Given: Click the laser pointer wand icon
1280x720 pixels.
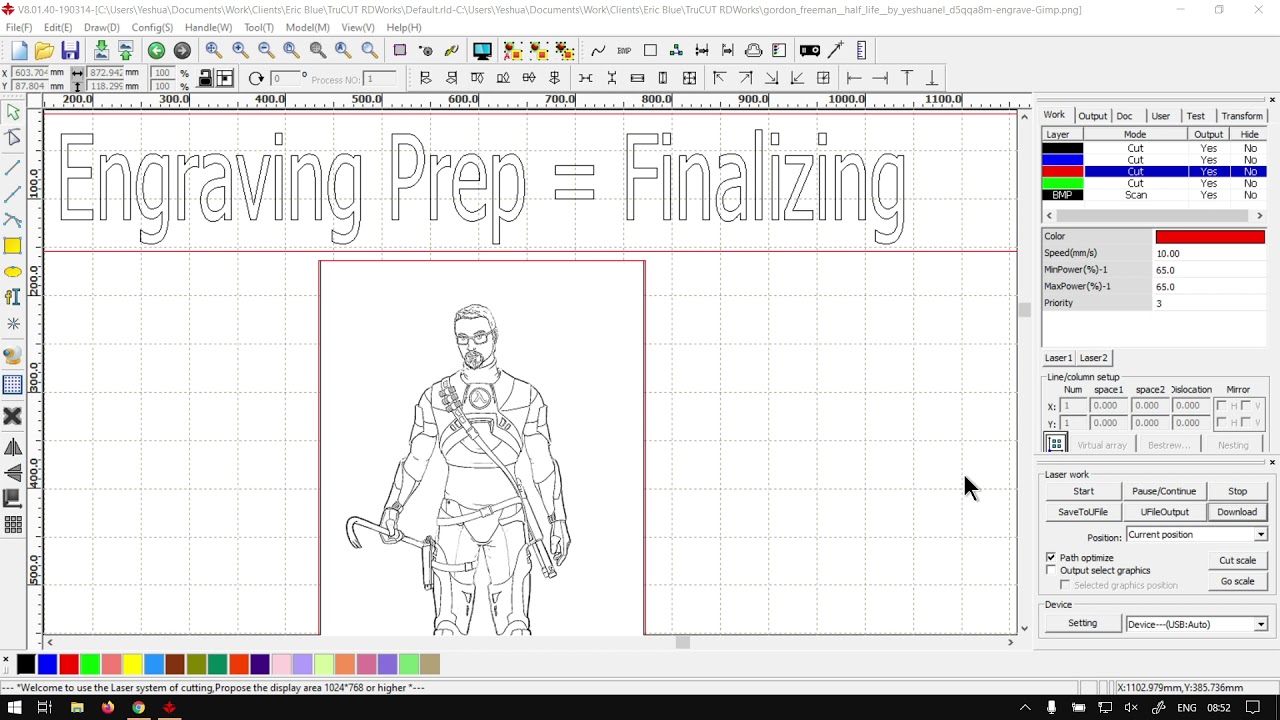Looking at the screenshot, I should 836,50.
